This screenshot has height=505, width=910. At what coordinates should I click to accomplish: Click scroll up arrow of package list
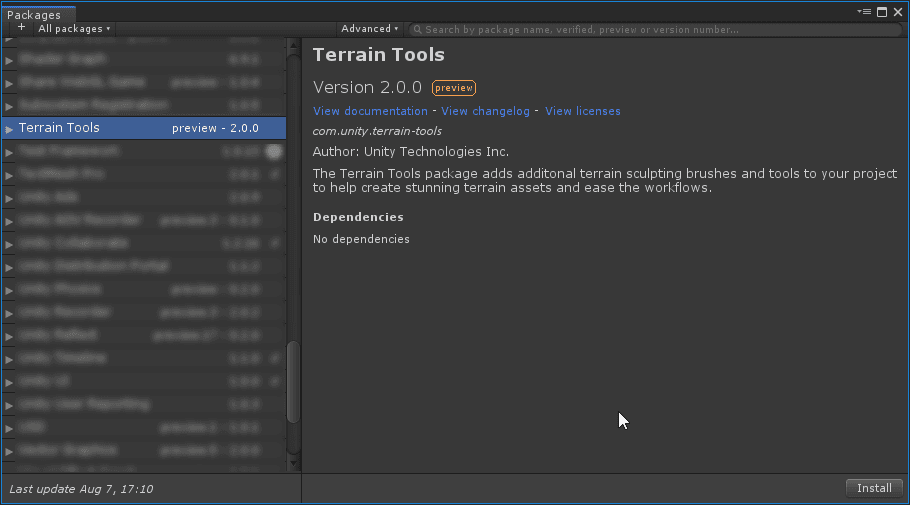(x=293, y=45)
